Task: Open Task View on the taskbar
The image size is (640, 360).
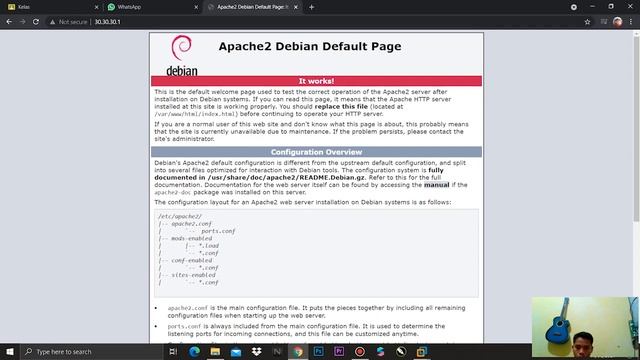Action: (173, 351)
